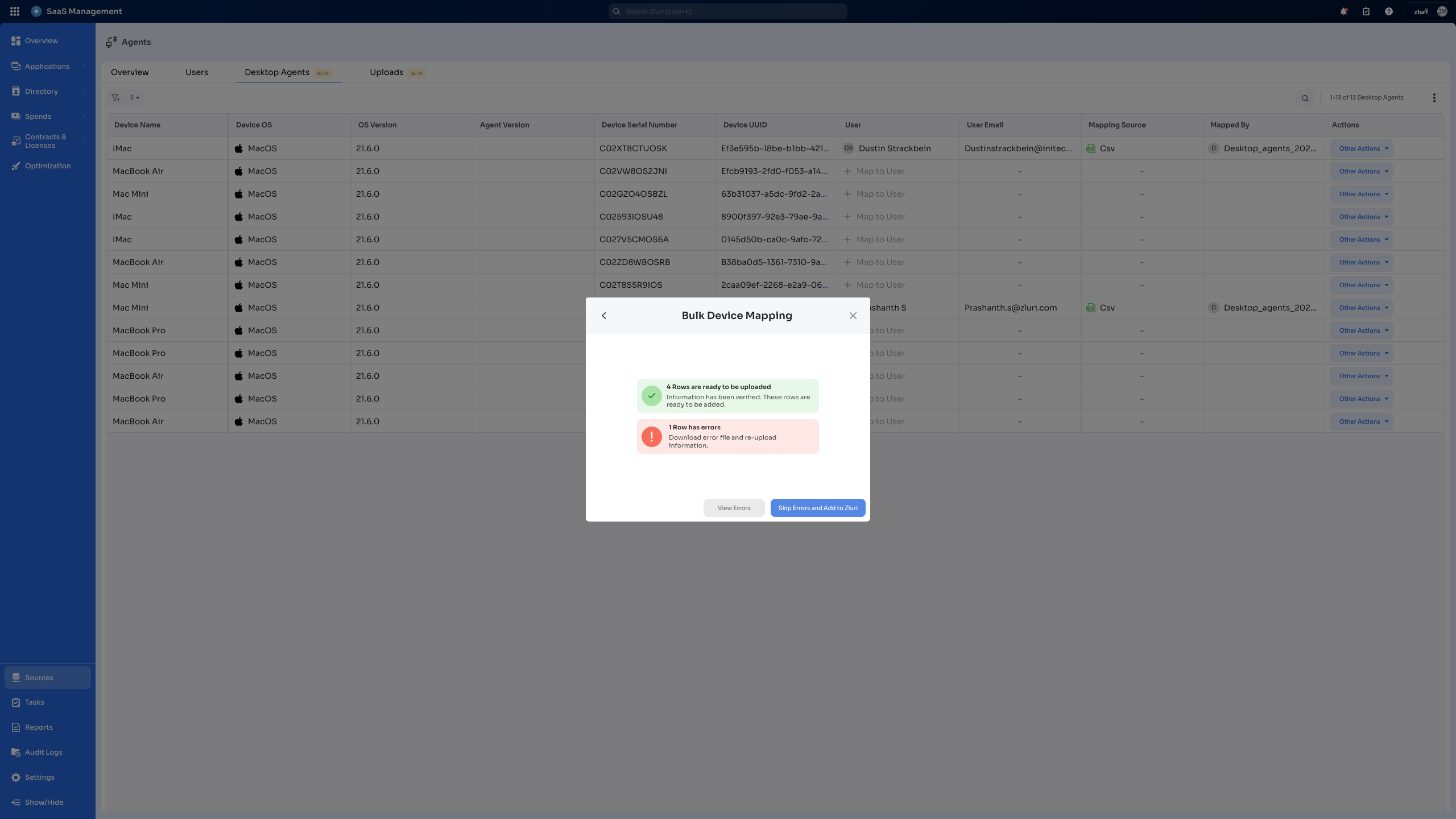Switch to the Users tab
1456x819 pixels.
tap(197, 72)
